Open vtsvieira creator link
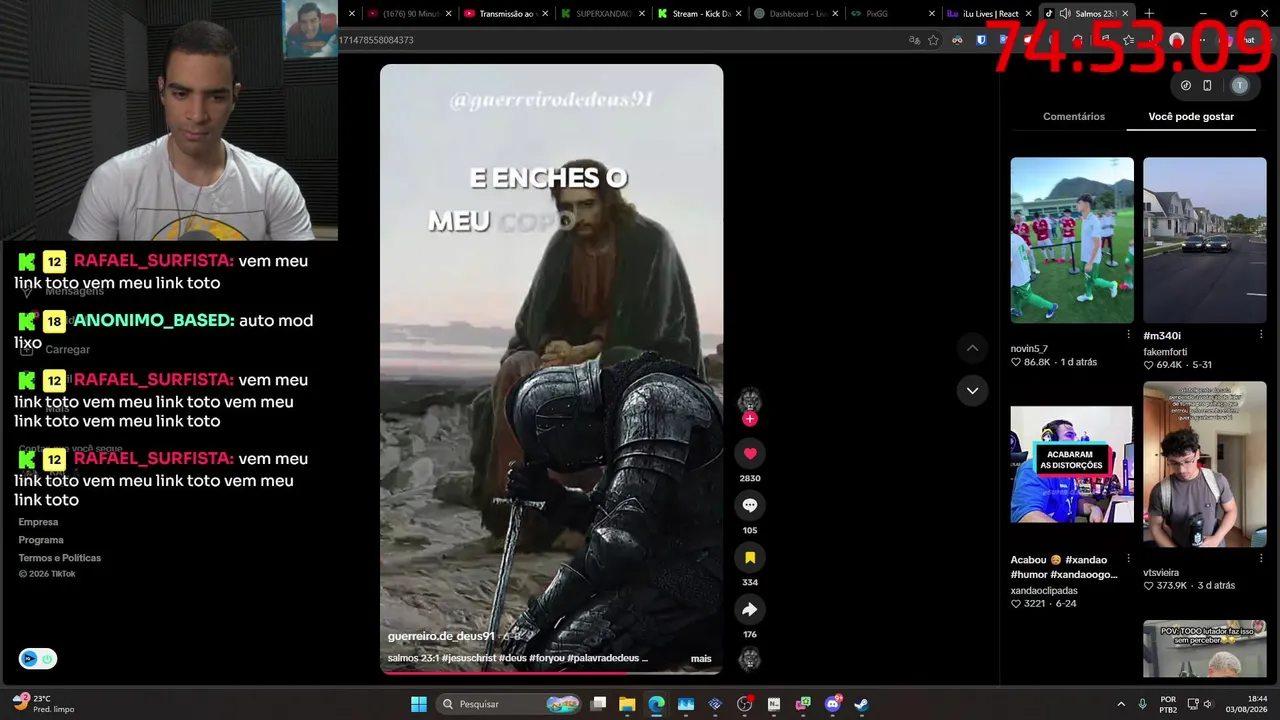 coord(1161,573)
